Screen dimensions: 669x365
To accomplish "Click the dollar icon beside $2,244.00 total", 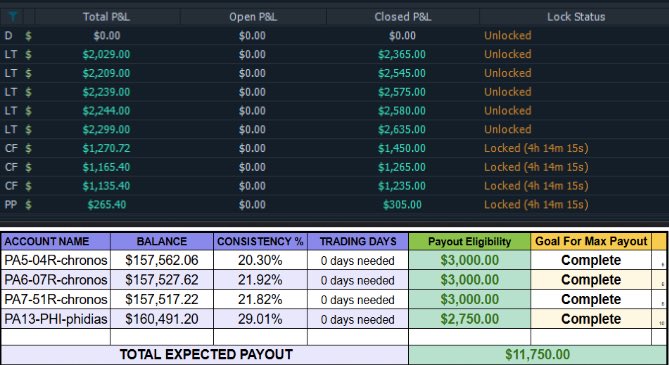I will 28,111.
